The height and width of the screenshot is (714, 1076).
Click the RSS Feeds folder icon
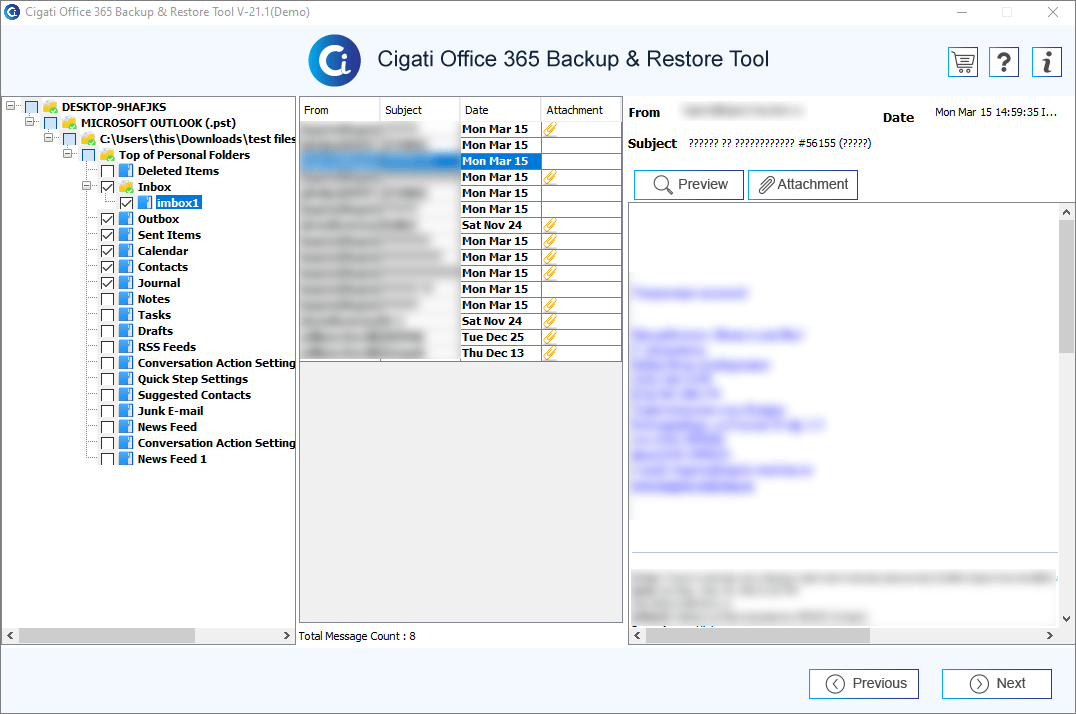[x=126, y=347]
